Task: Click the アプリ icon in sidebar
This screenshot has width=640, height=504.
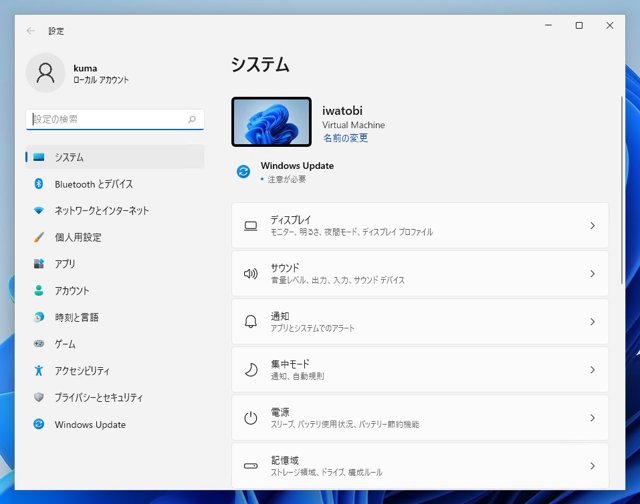Action: click(x=39, y=264)
